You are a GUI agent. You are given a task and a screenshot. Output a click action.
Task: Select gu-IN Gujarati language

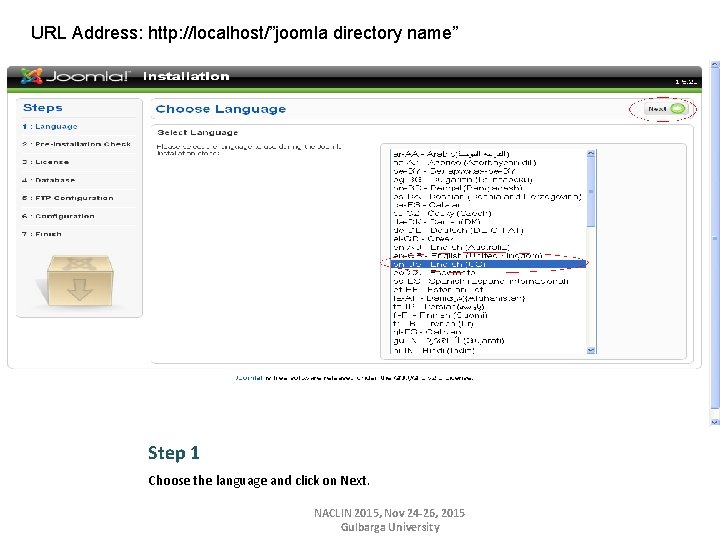[x=449, y=341]
